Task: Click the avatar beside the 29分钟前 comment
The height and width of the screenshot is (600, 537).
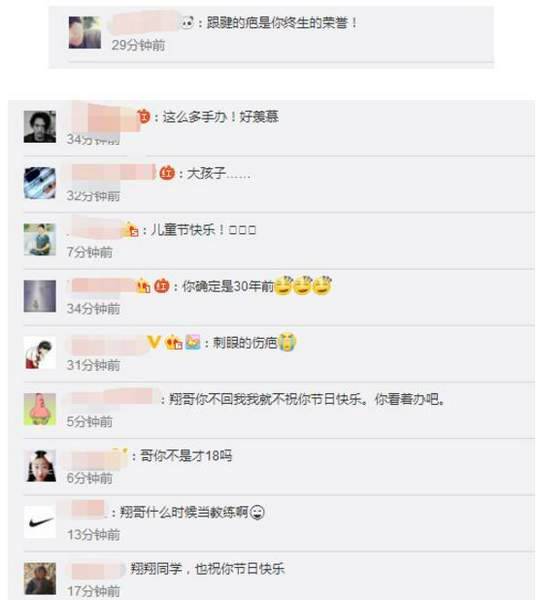Action: click(x=85, y=33)
